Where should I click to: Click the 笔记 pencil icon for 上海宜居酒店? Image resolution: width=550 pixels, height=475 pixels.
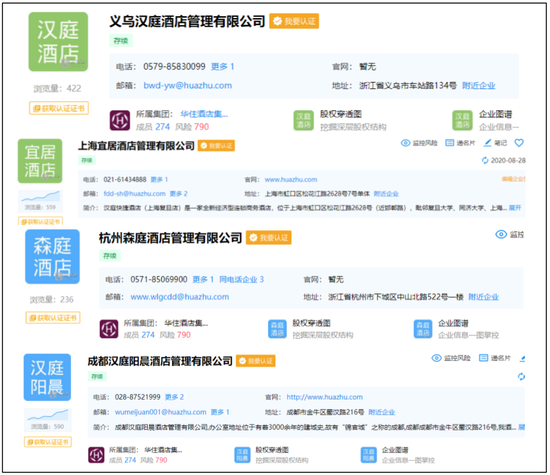(488, 143)
